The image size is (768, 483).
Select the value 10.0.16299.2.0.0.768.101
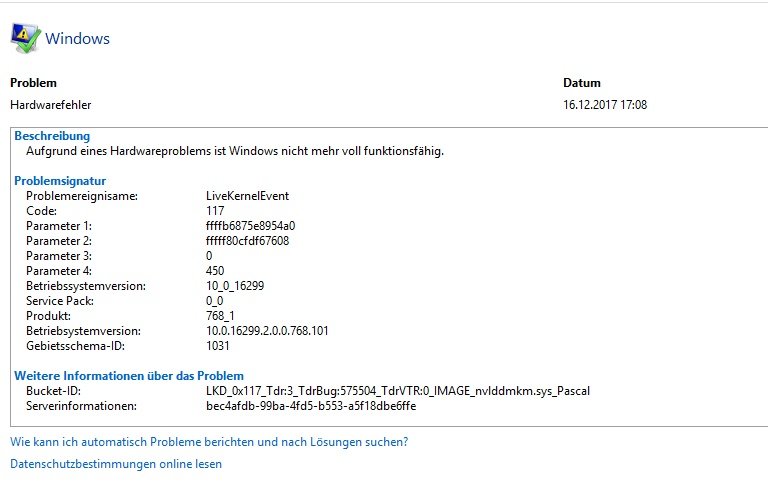coord(267,331)
